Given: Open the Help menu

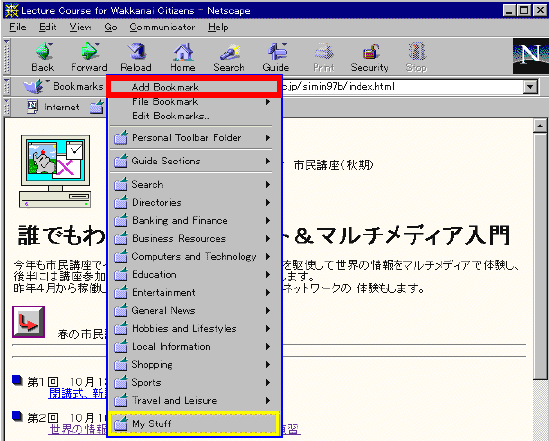Looking at the screenshot, I should click(x=218, y=27).
